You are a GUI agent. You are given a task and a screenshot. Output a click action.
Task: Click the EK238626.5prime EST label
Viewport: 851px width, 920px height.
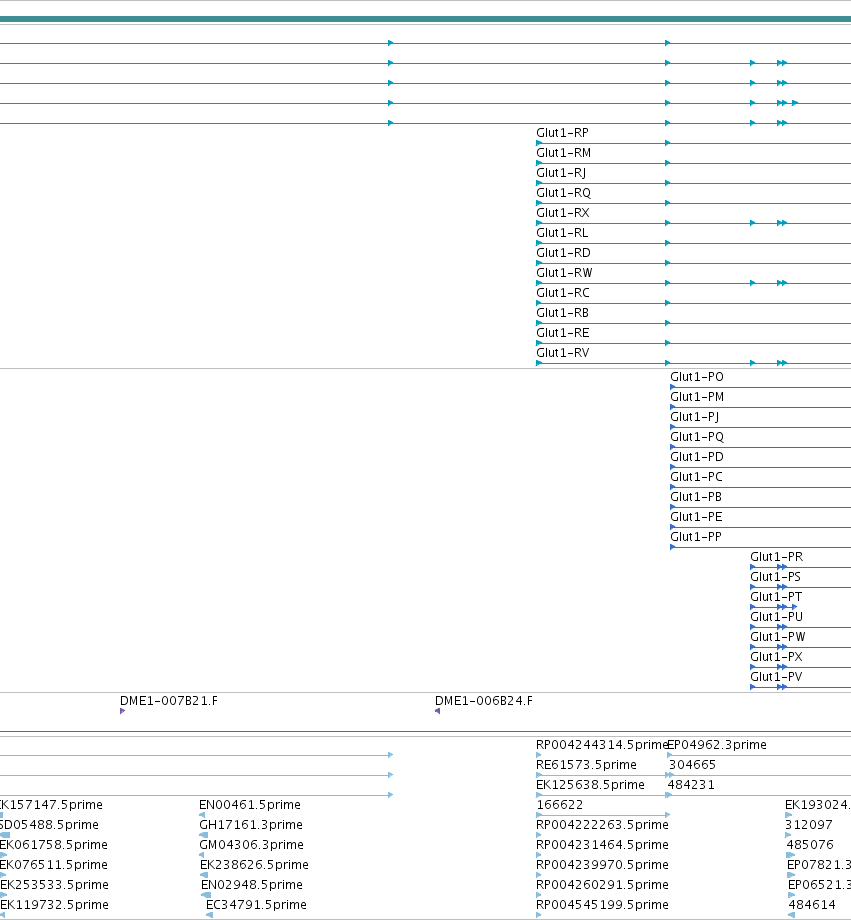tap(254, 864)
